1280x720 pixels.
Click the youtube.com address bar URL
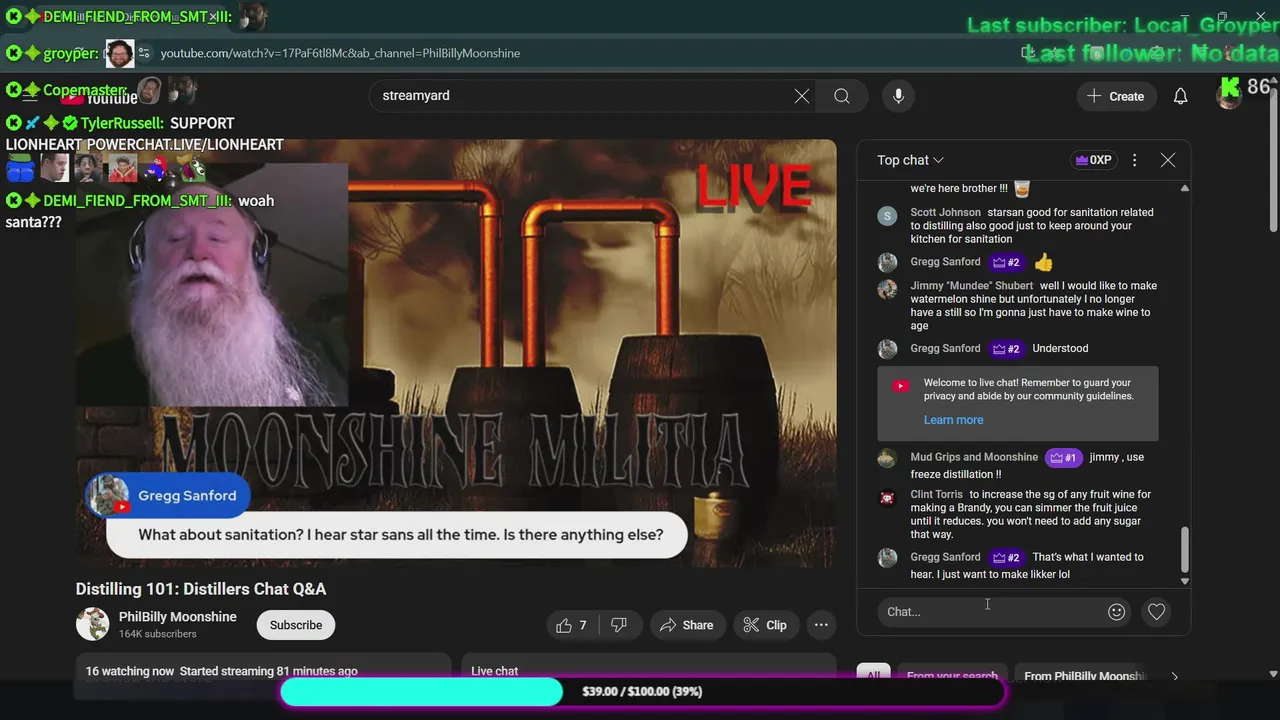(340, 53)
